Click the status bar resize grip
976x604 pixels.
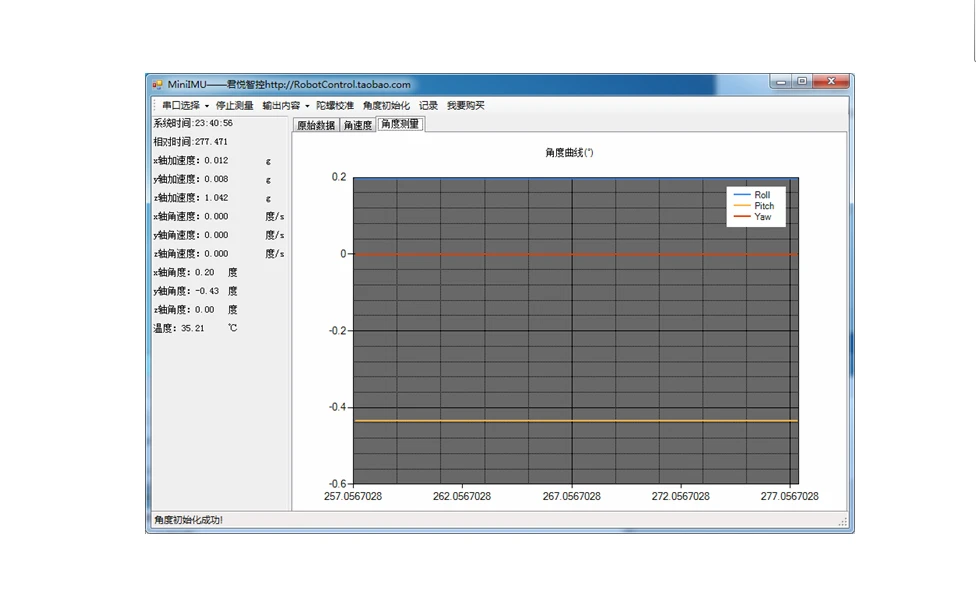coord(843,522)
